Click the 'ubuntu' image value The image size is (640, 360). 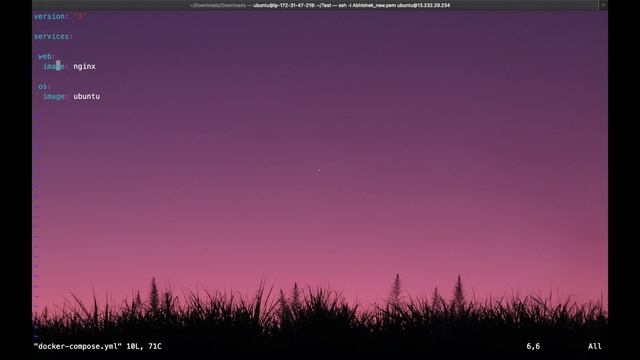coord(87,96)
